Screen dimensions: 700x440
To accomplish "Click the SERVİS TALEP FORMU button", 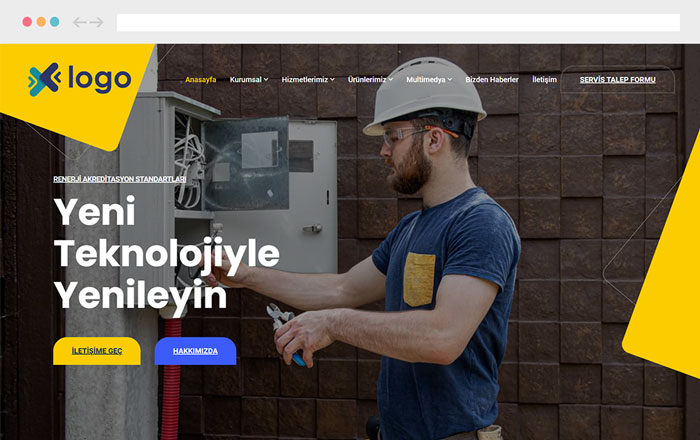I will [x=617, y=79].
